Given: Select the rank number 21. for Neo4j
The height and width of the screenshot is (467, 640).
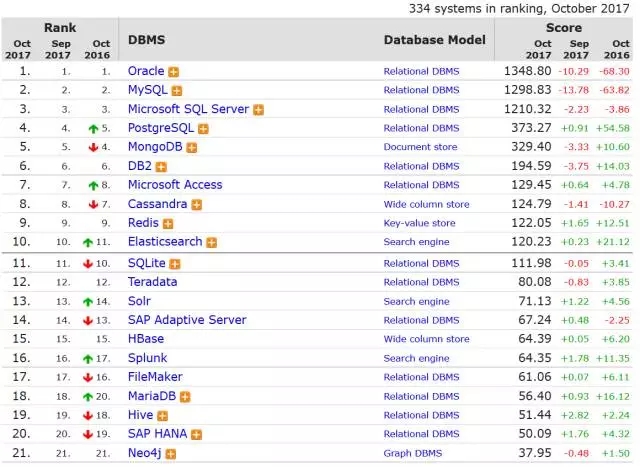Looking at the screenshot, I should pos(22,453).
